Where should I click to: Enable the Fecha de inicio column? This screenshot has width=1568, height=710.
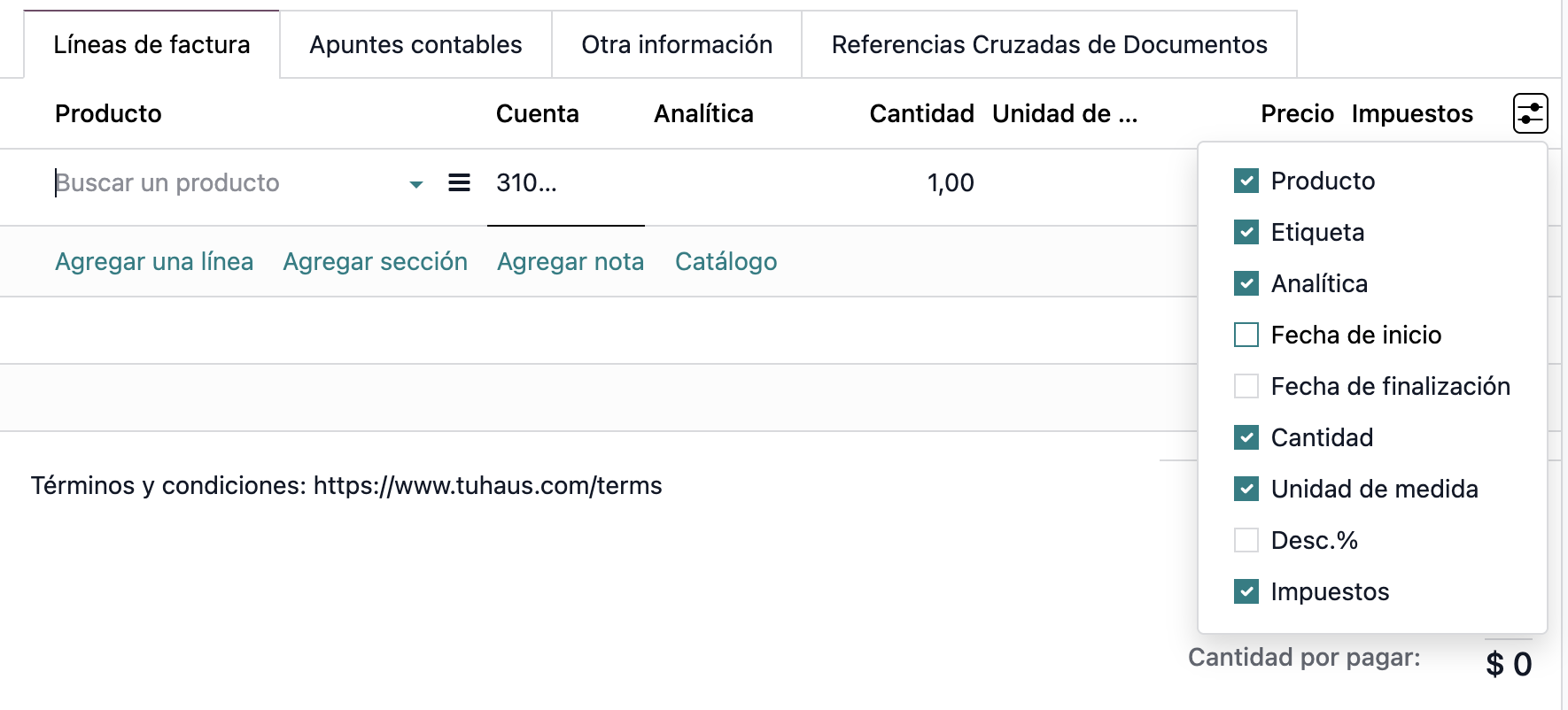click(x=1246, y=335)
